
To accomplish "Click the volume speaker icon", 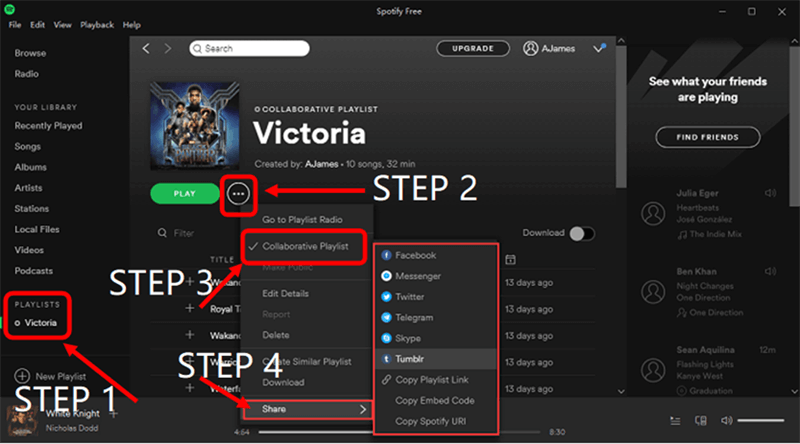I will [727, 421].
